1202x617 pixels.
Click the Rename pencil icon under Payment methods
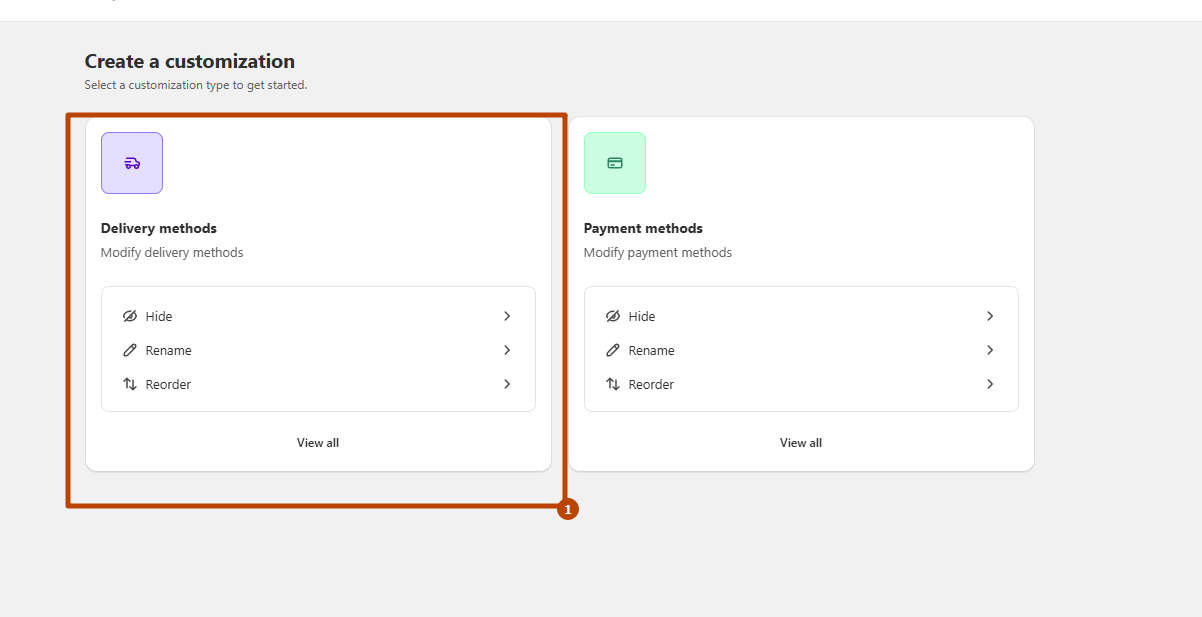613,350
